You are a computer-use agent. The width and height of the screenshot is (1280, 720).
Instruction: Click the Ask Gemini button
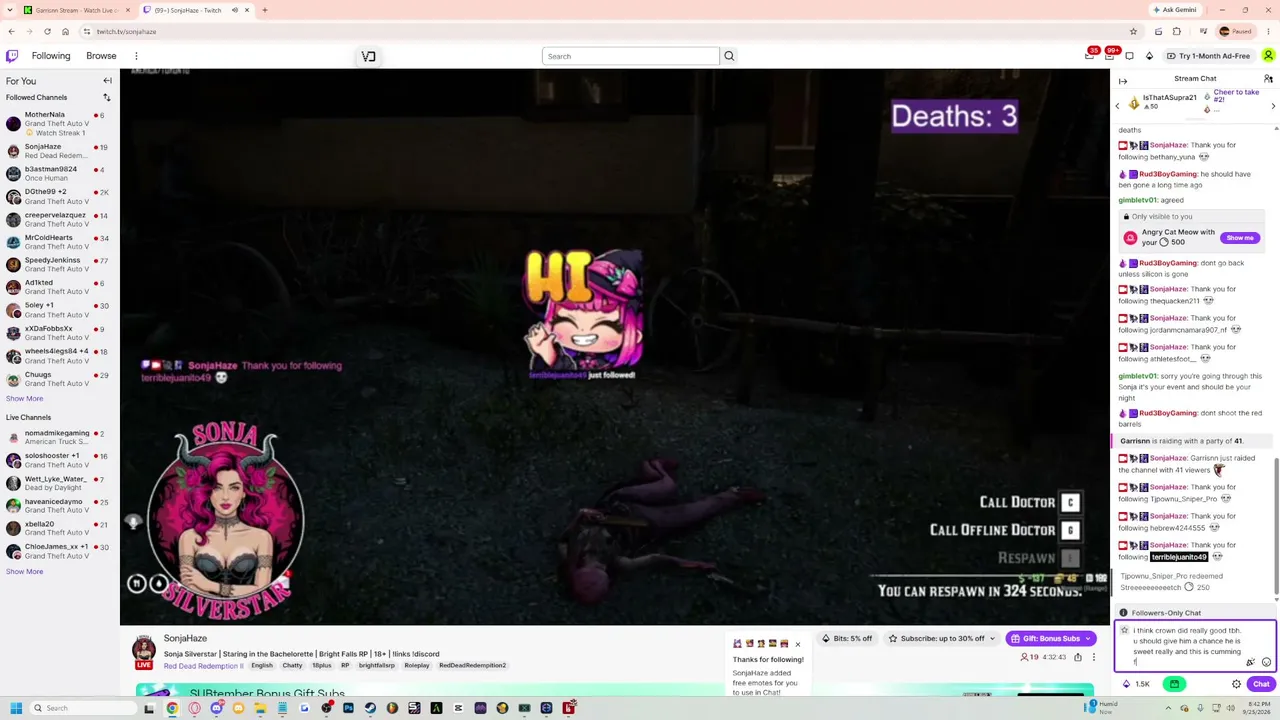[1174, 10]
